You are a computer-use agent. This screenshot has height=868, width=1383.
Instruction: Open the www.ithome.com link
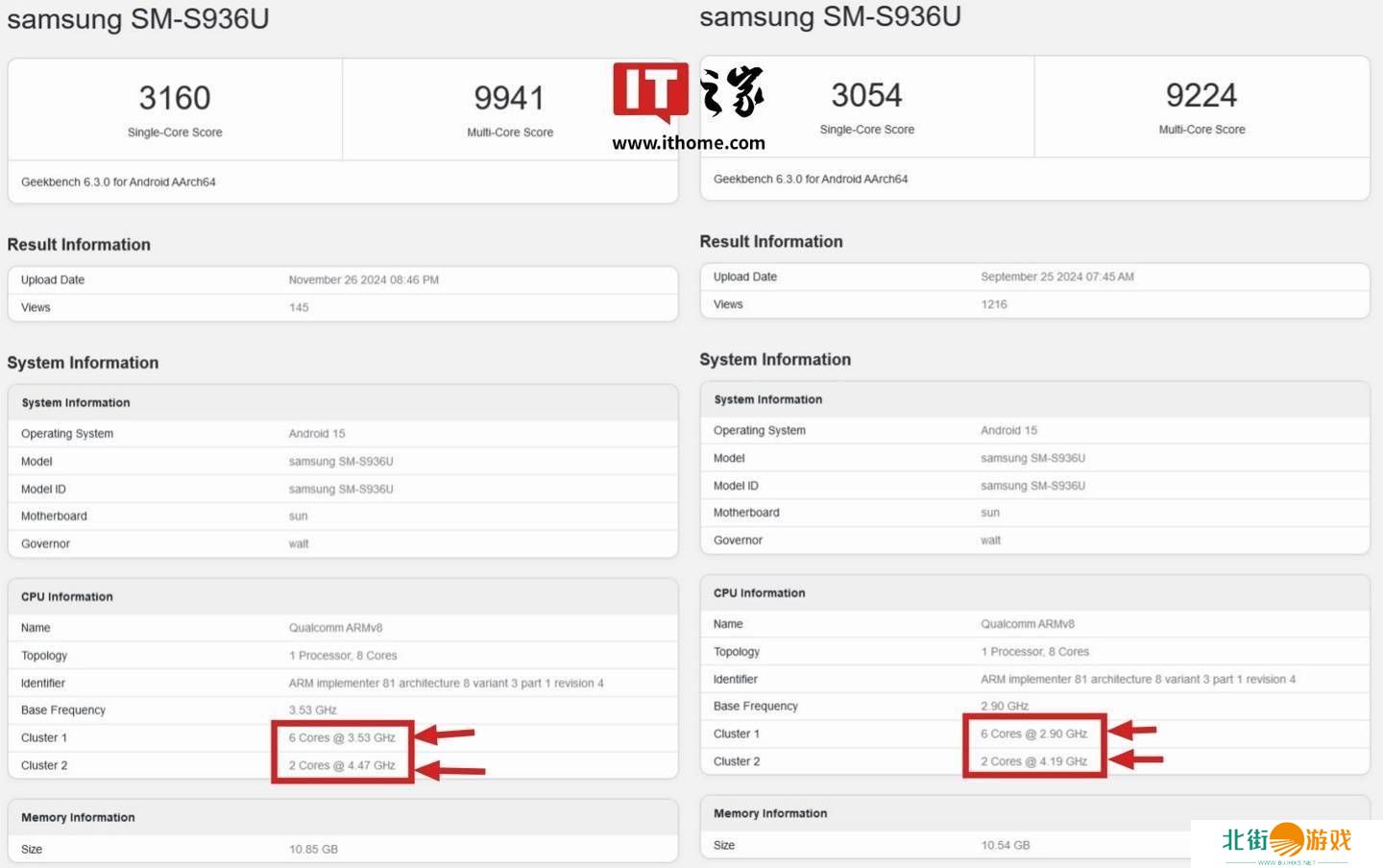tap(688, 143)
